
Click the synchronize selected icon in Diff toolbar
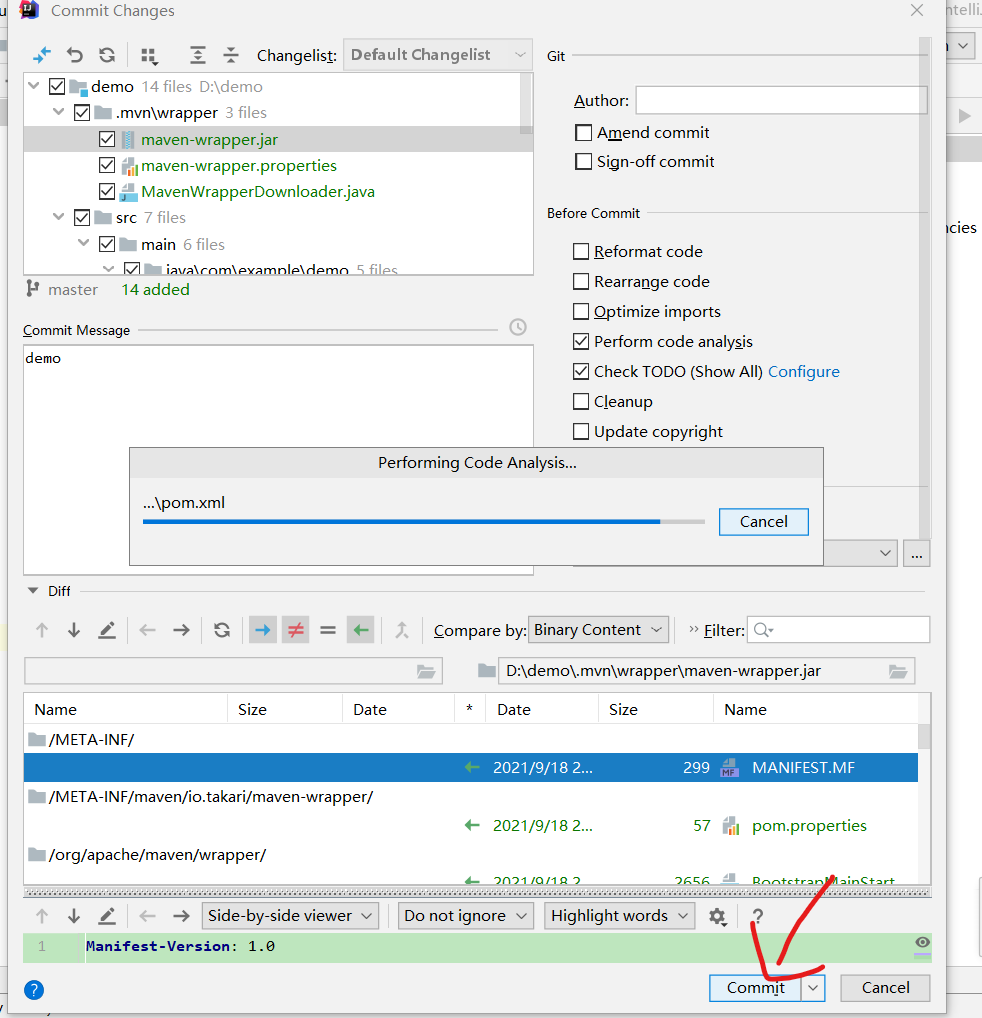tap(402, 630)
